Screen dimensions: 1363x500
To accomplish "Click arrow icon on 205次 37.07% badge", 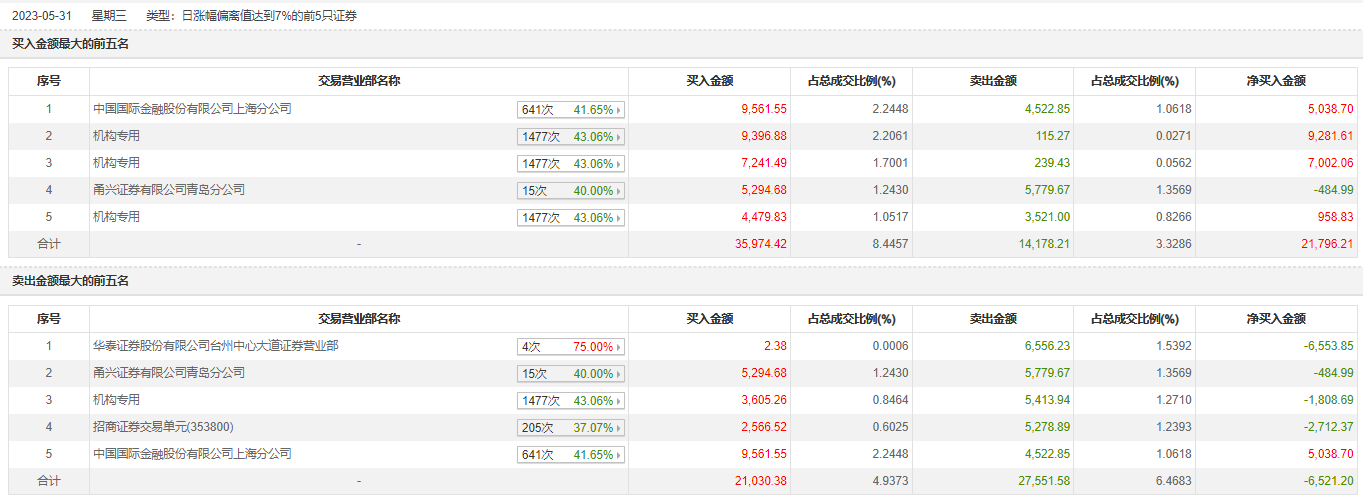I will pyautogui.click(x=619, y=428).
